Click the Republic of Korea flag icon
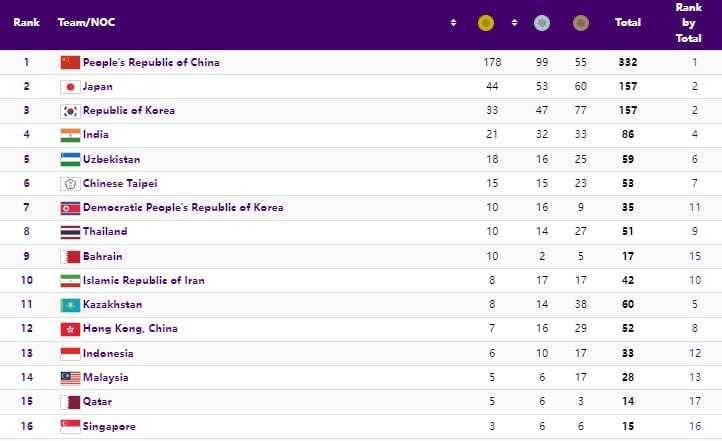 (x=70, y=111)
